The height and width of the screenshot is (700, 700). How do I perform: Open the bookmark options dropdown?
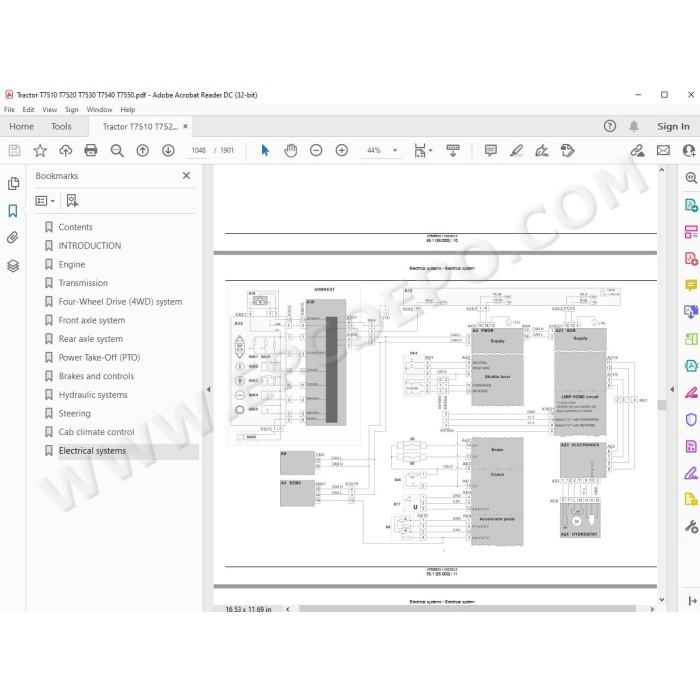pyautogui.click(x=45, y=201)
